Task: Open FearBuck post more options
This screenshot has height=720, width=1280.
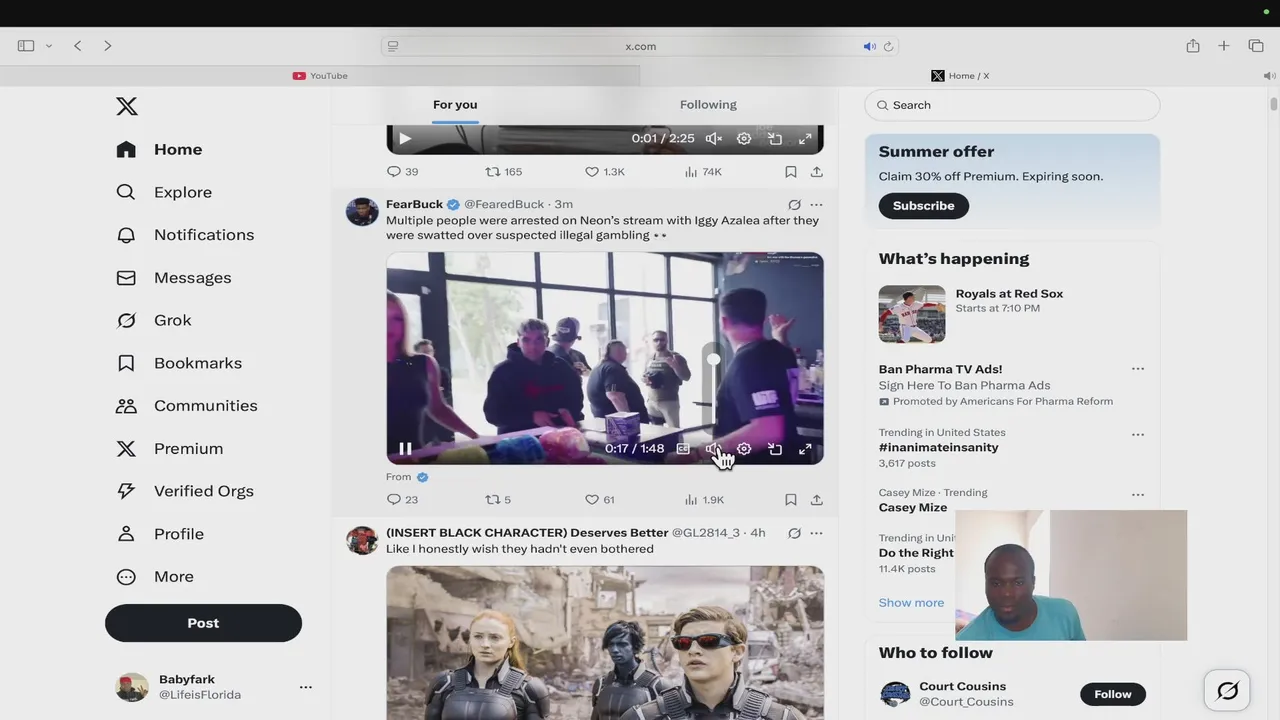Action: [816, 205]
